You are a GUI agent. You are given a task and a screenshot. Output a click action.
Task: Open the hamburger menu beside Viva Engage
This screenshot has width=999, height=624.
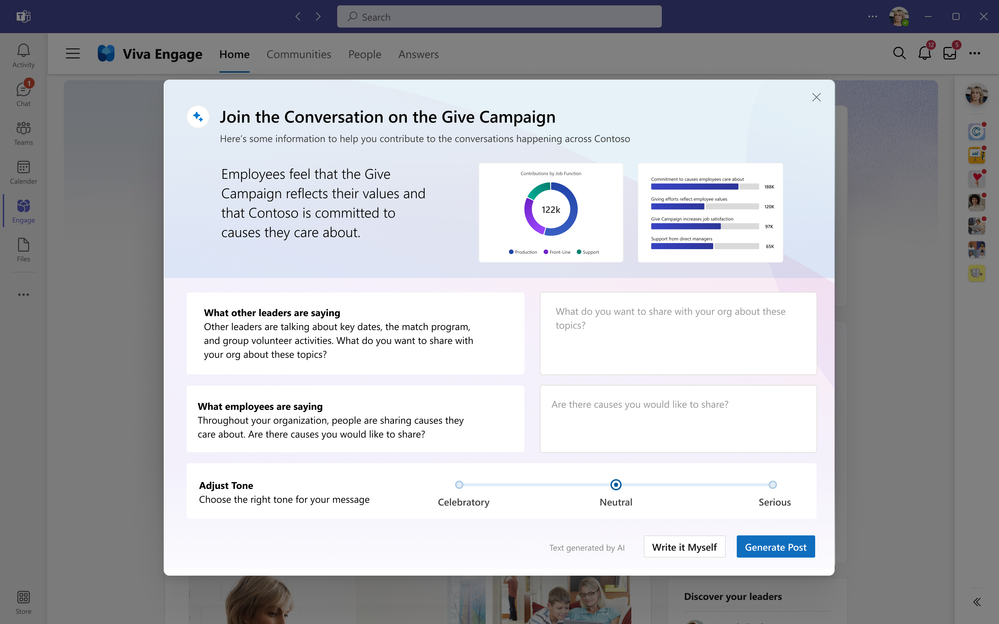73,54
